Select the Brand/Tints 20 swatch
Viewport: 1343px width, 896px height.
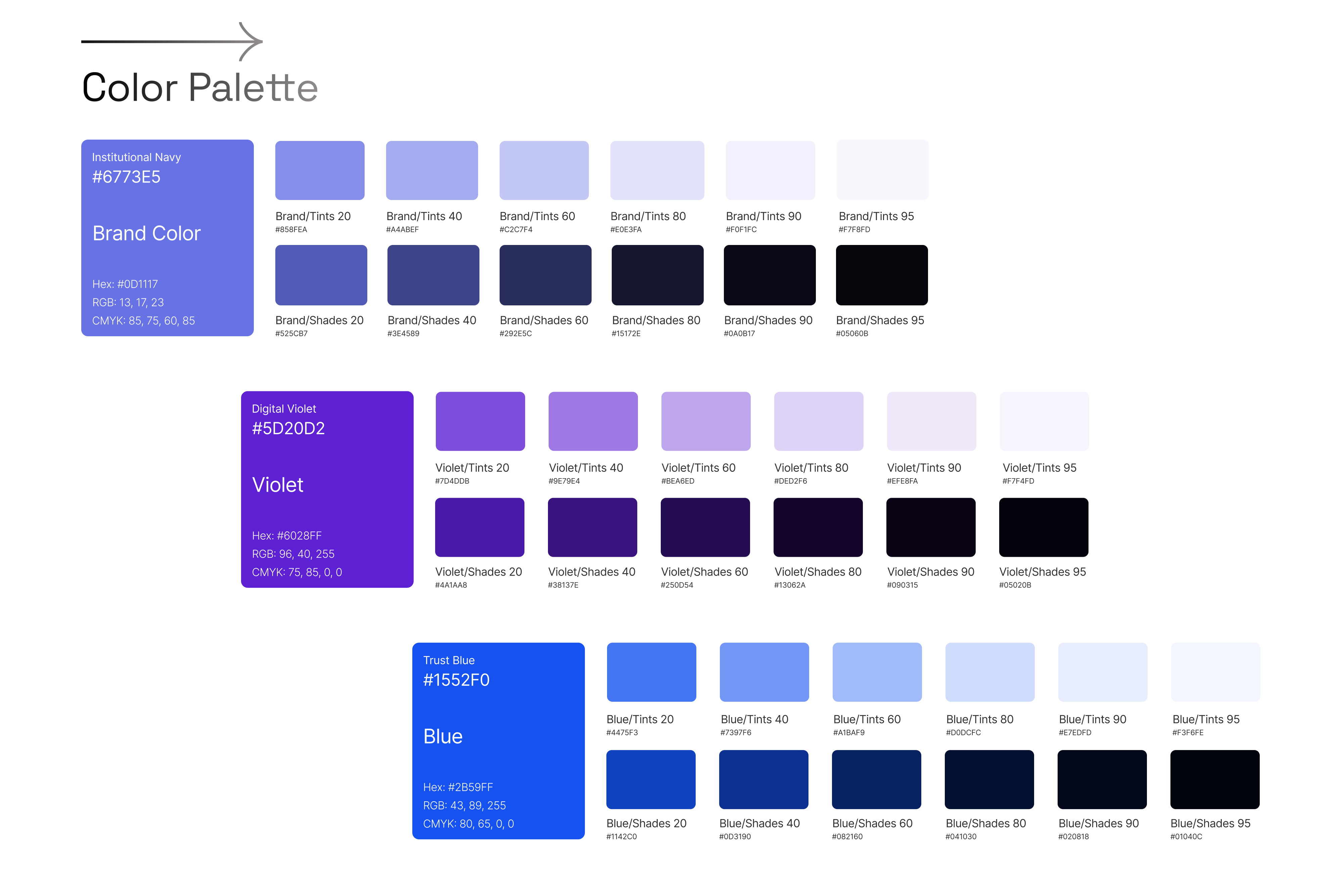(x=320, y=170)
